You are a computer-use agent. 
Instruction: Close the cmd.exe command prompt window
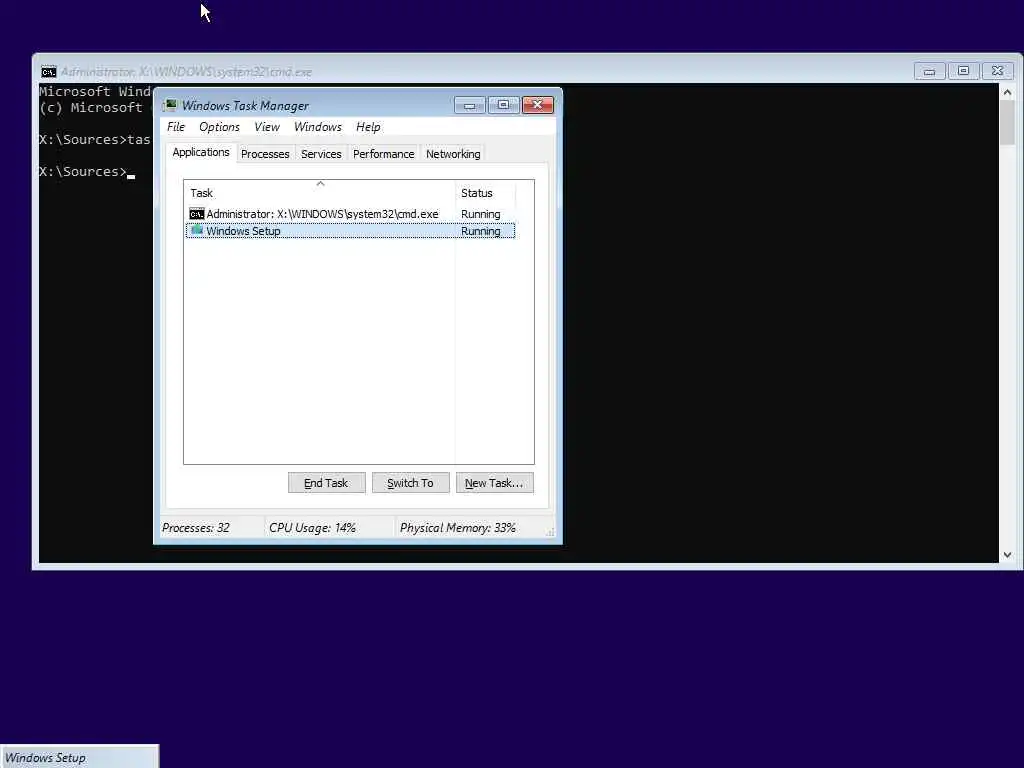(997, 71)
